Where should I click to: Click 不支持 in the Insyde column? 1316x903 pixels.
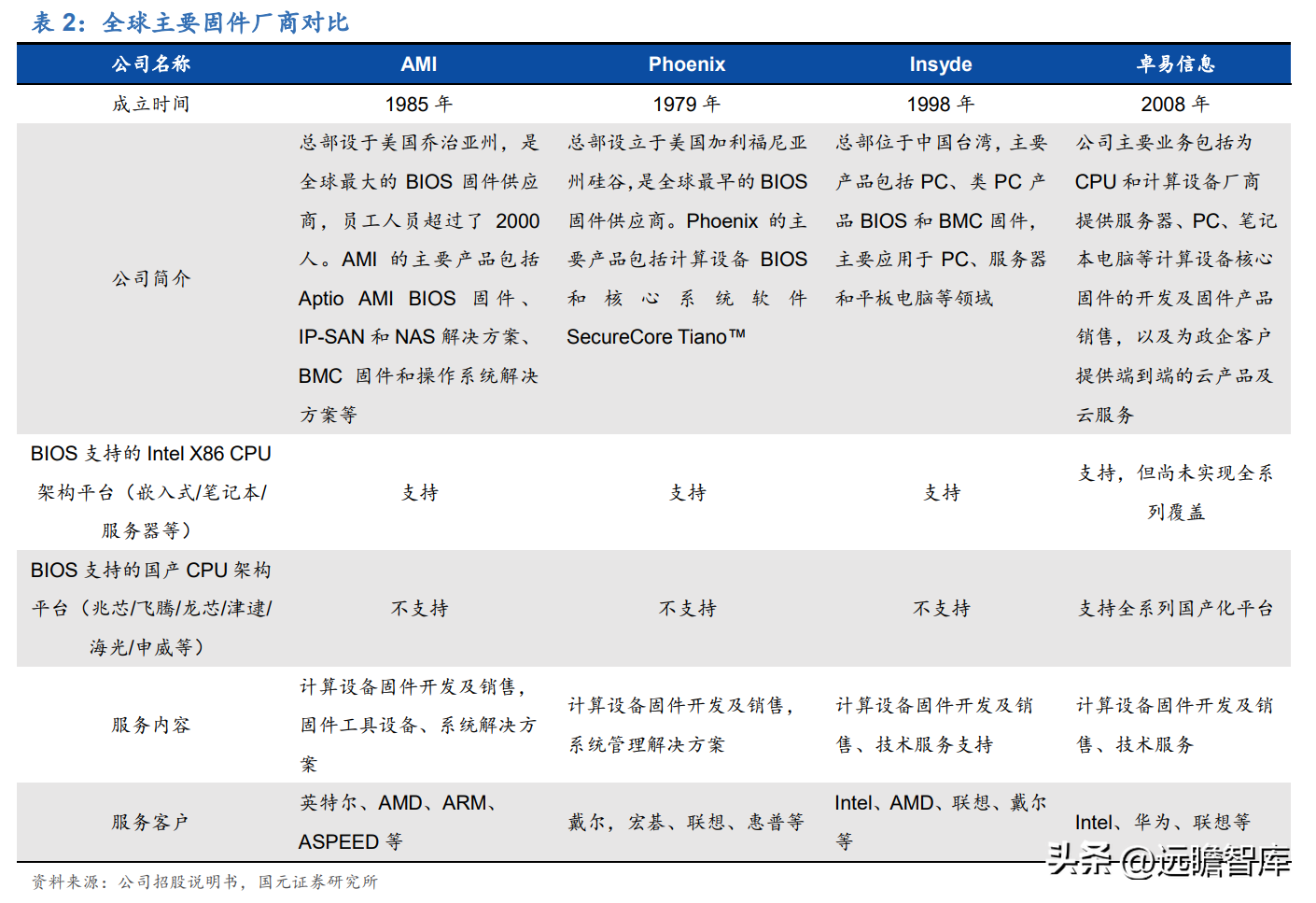(941, 609)
